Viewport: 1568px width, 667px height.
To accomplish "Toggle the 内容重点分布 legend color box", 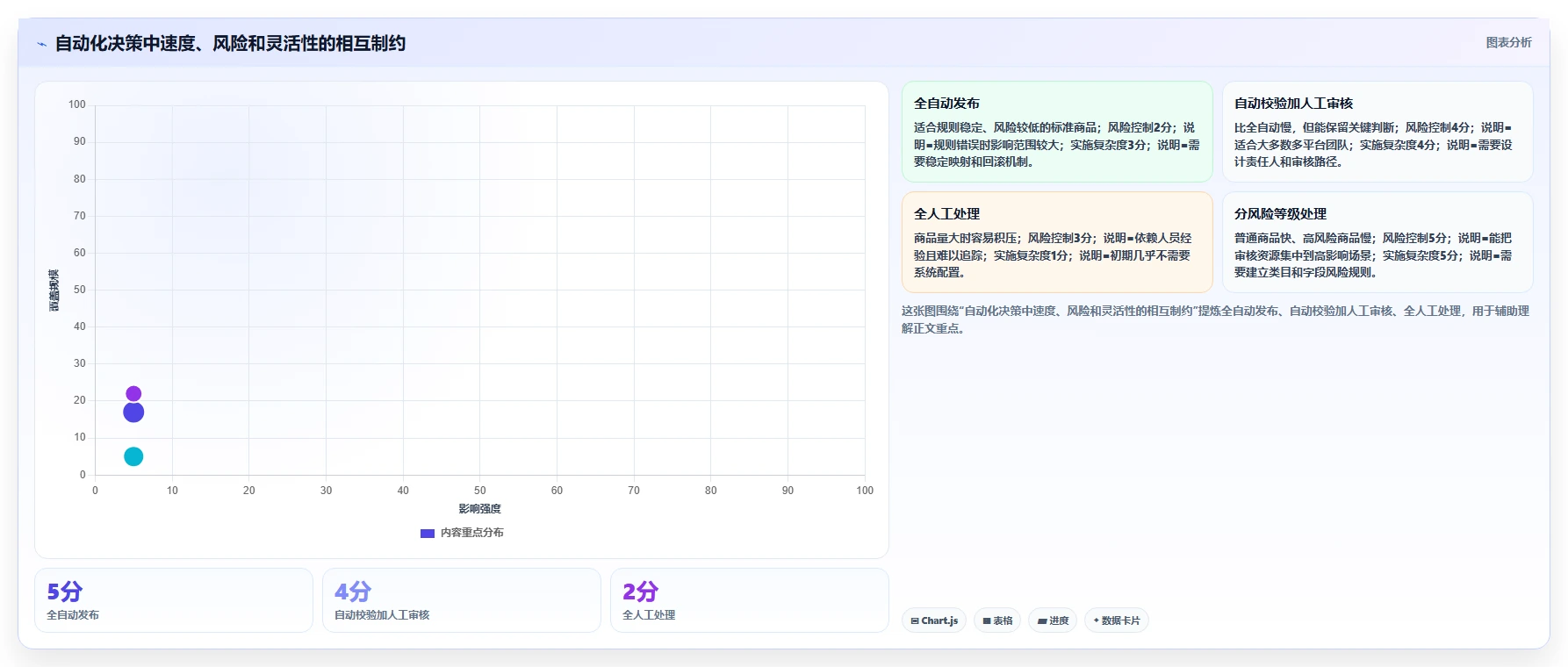I will pyautogui.click(x=428, y=533).
